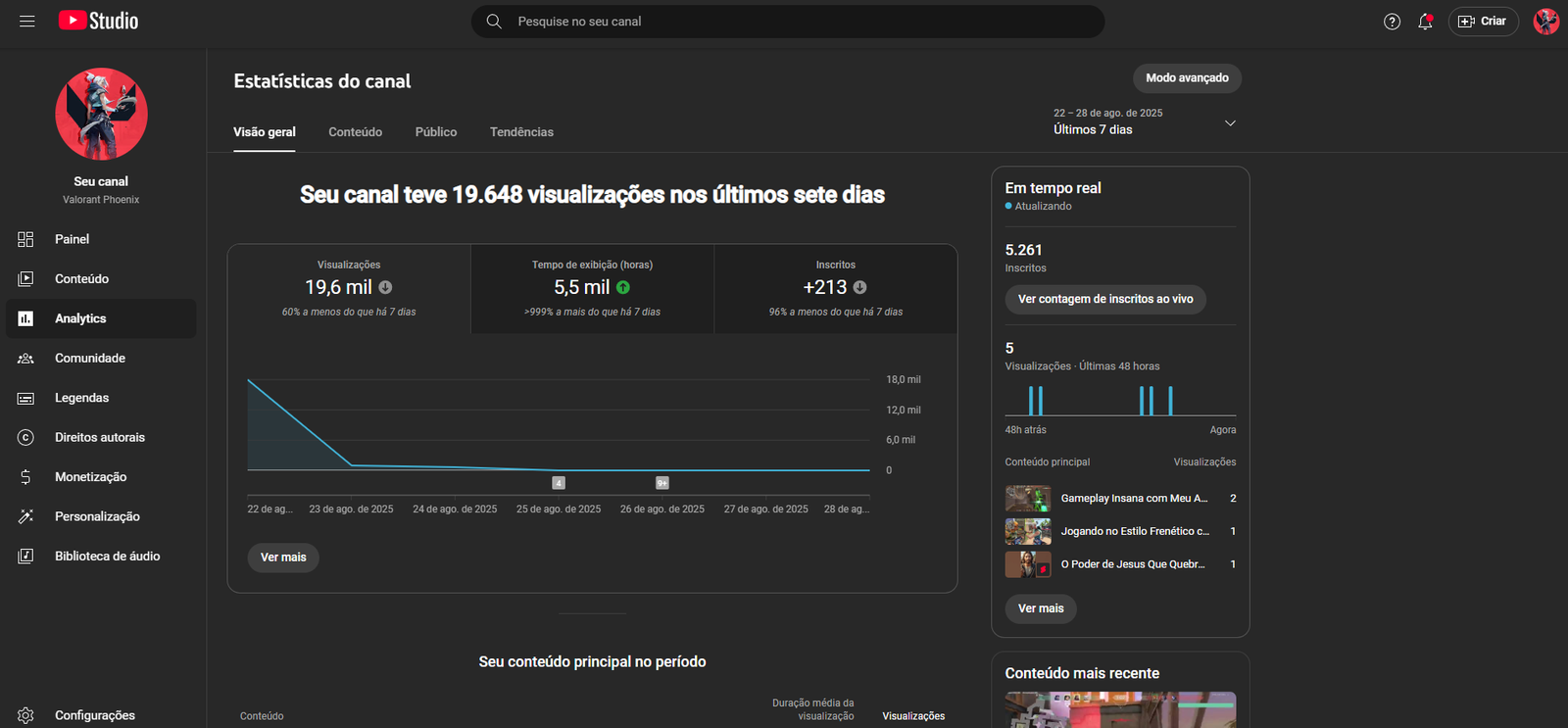Select the Tempo de exibição metric card
This screenshot has height=728, width=1568.
tap(592, 289)
